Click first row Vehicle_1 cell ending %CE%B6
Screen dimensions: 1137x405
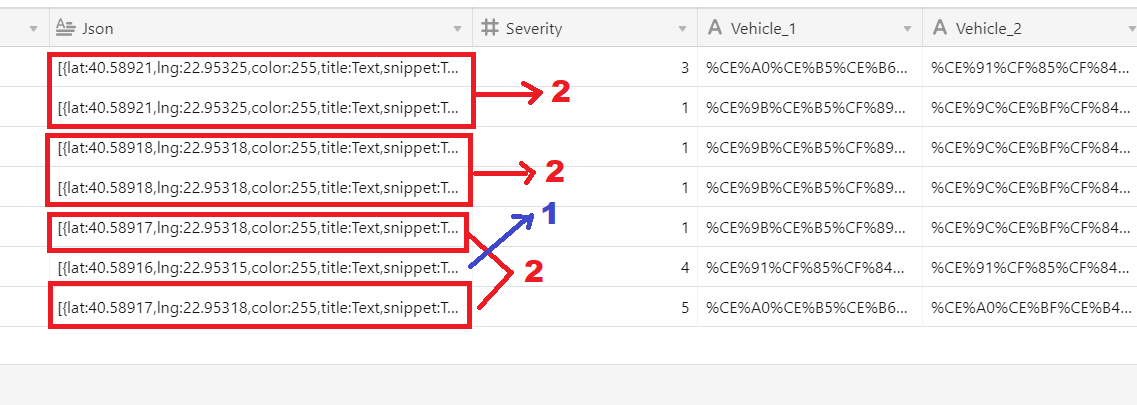(x=810, y=67)
